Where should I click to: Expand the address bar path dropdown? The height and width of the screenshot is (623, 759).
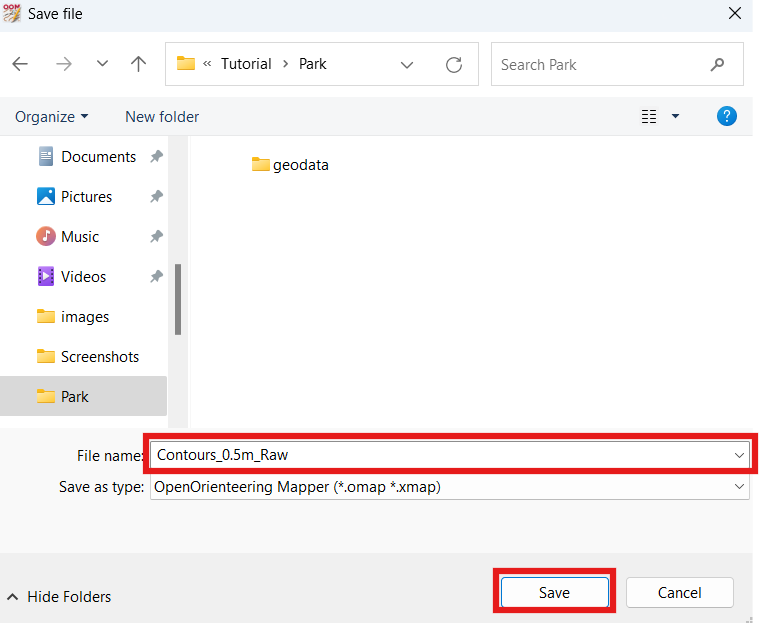click(407, 64)
